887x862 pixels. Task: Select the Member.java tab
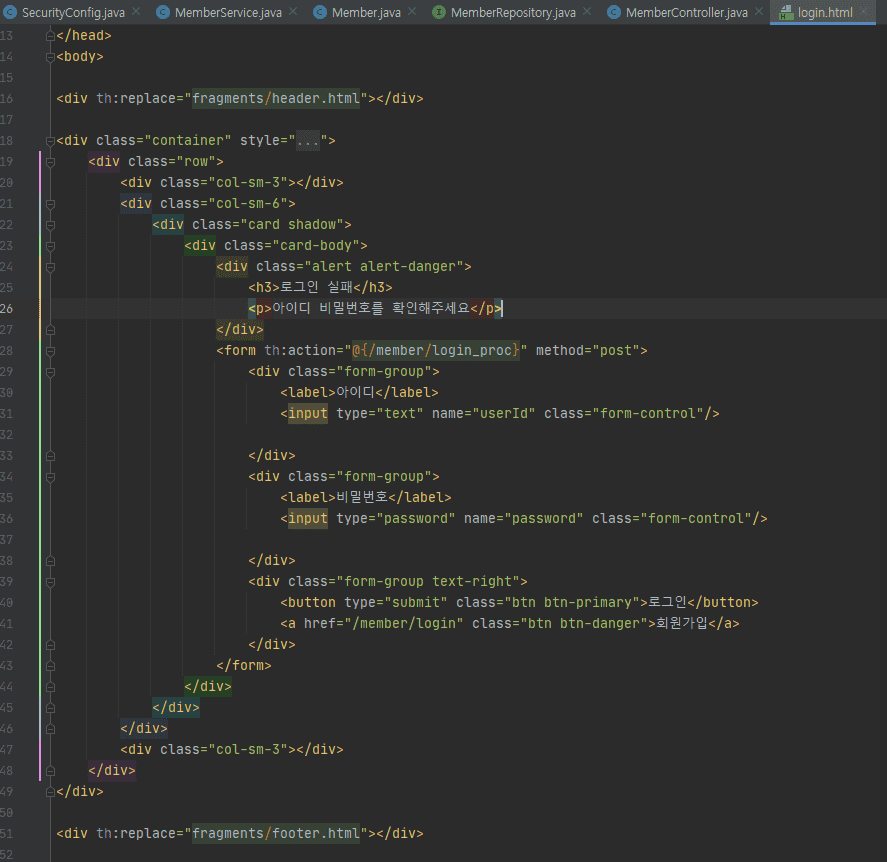click(366, 12)
